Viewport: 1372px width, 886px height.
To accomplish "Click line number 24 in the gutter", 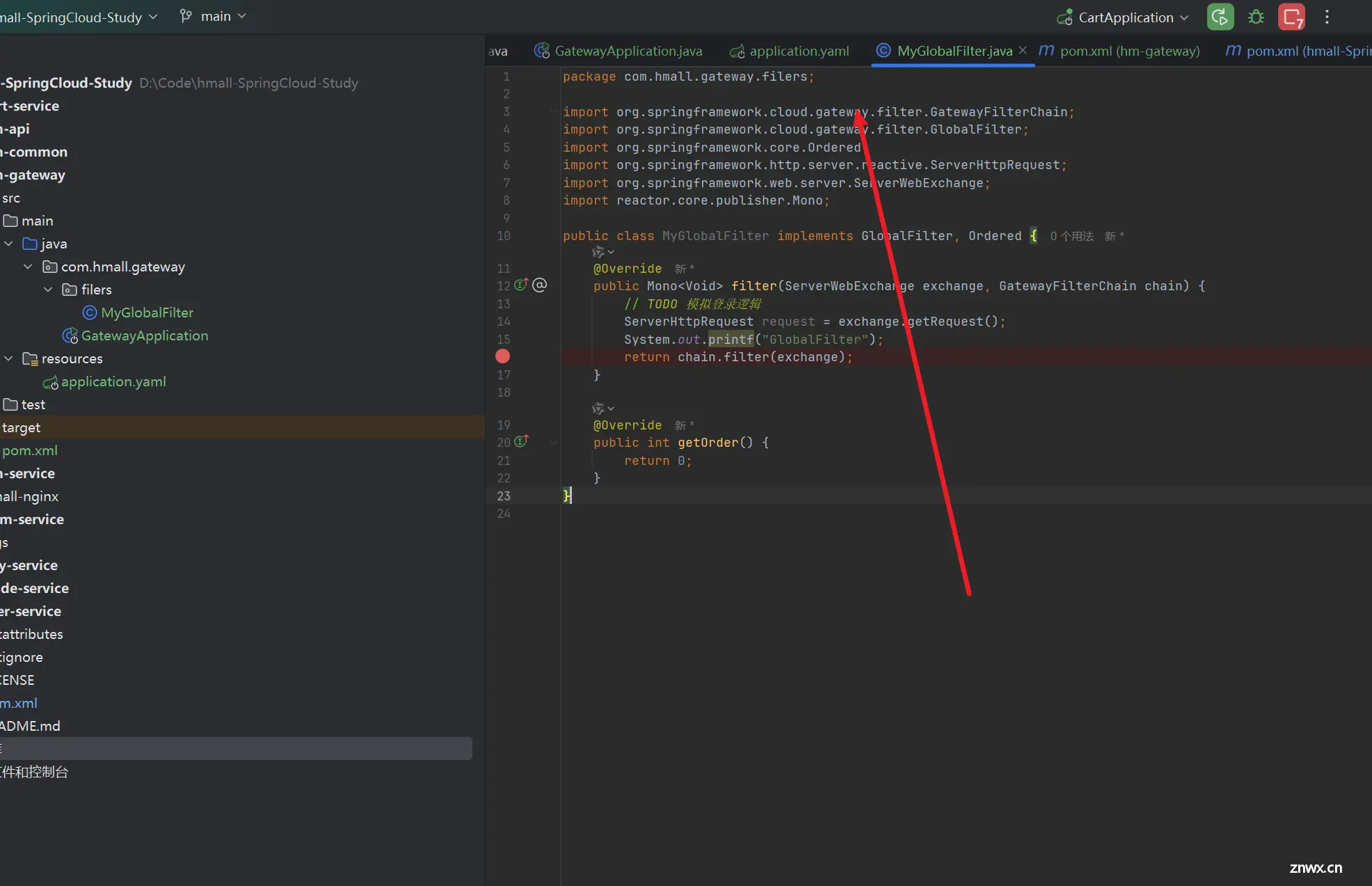I will tap(504, 514).
